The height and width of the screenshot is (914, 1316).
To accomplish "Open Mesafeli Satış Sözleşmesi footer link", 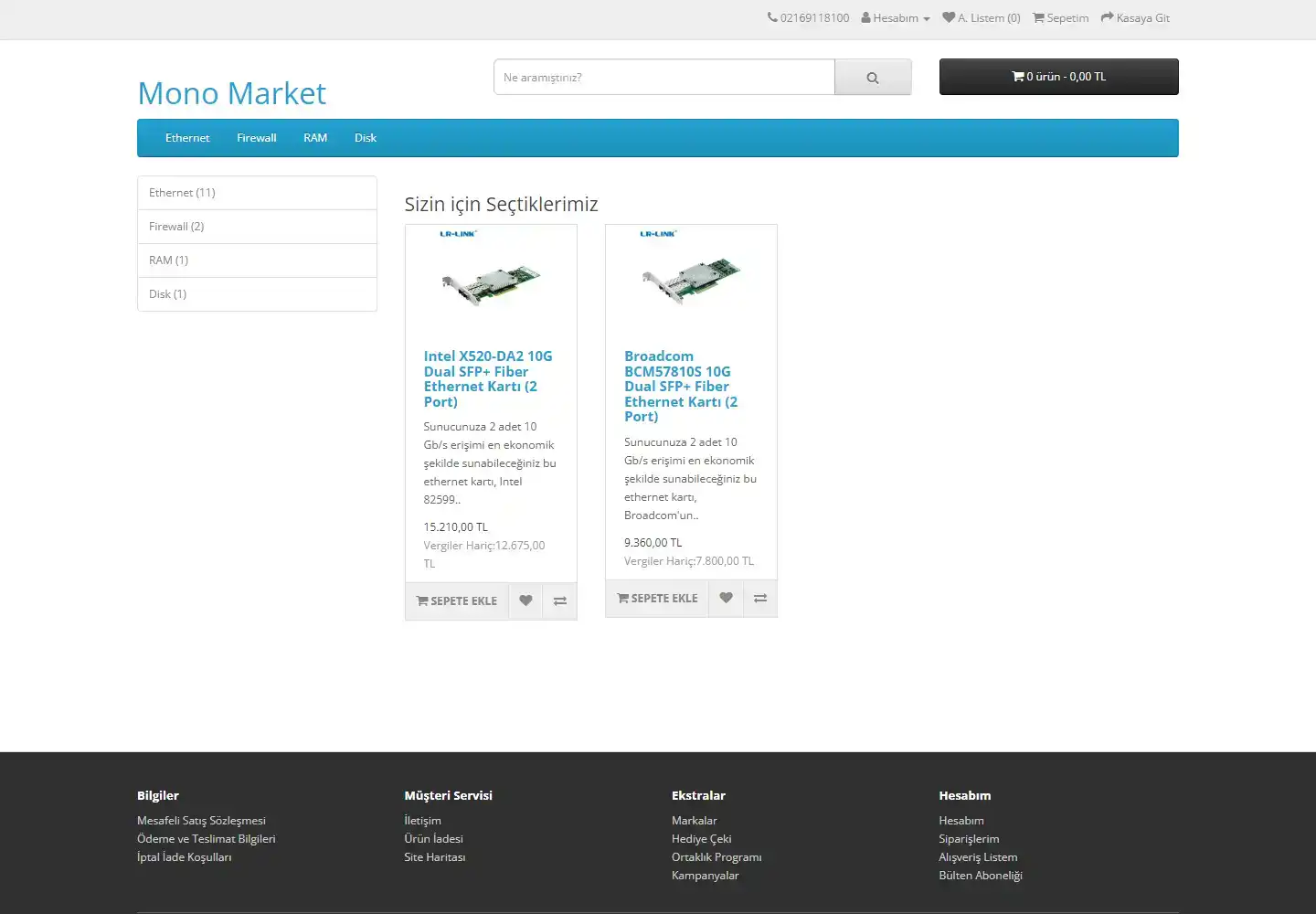I will (201, 821).
